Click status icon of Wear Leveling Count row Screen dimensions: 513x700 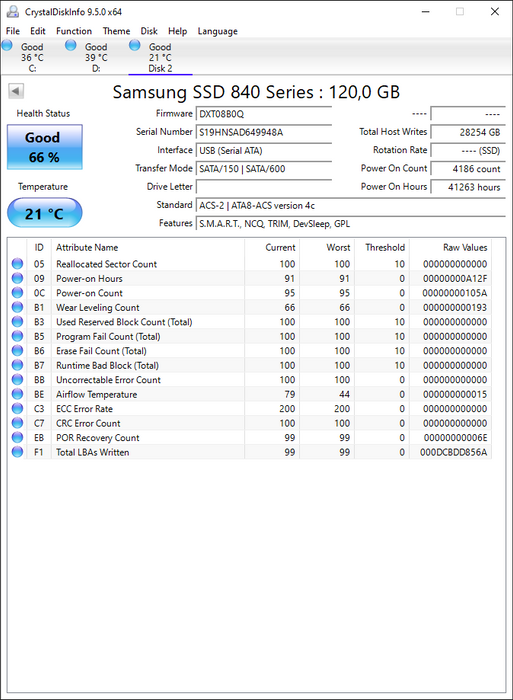click(17, 308)
